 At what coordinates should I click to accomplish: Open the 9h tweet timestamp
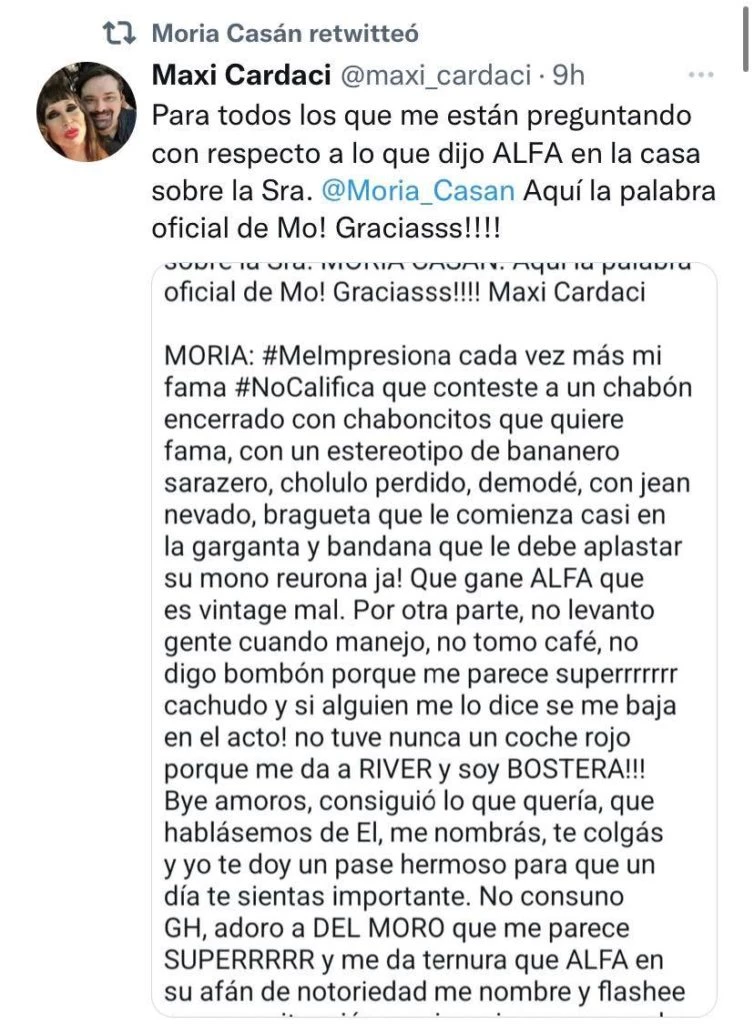pos(567,74)
